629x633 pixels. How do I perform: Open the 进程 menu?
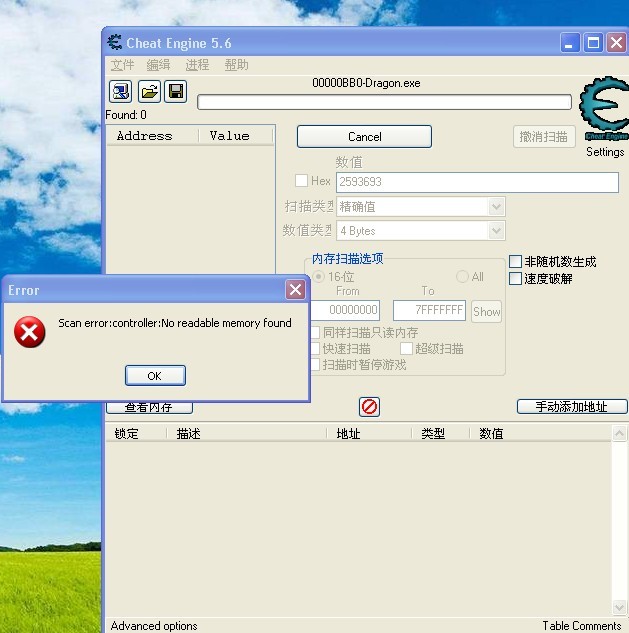click(197, 65)
